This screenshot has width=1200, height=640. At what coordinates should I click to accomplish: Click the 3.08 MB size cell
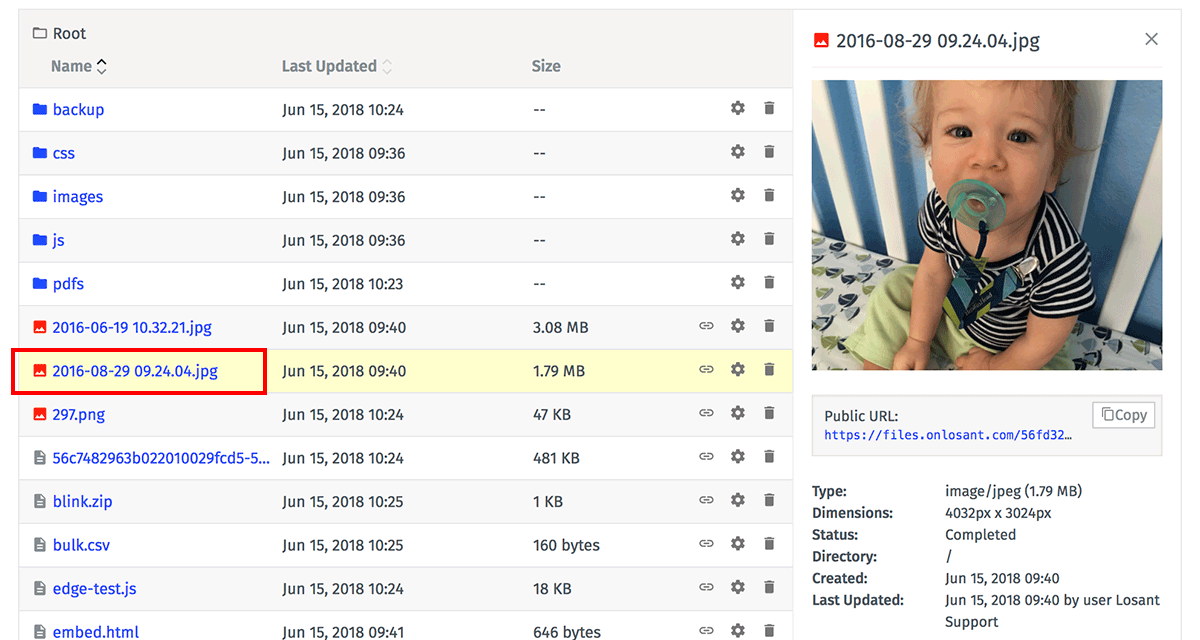561,327
